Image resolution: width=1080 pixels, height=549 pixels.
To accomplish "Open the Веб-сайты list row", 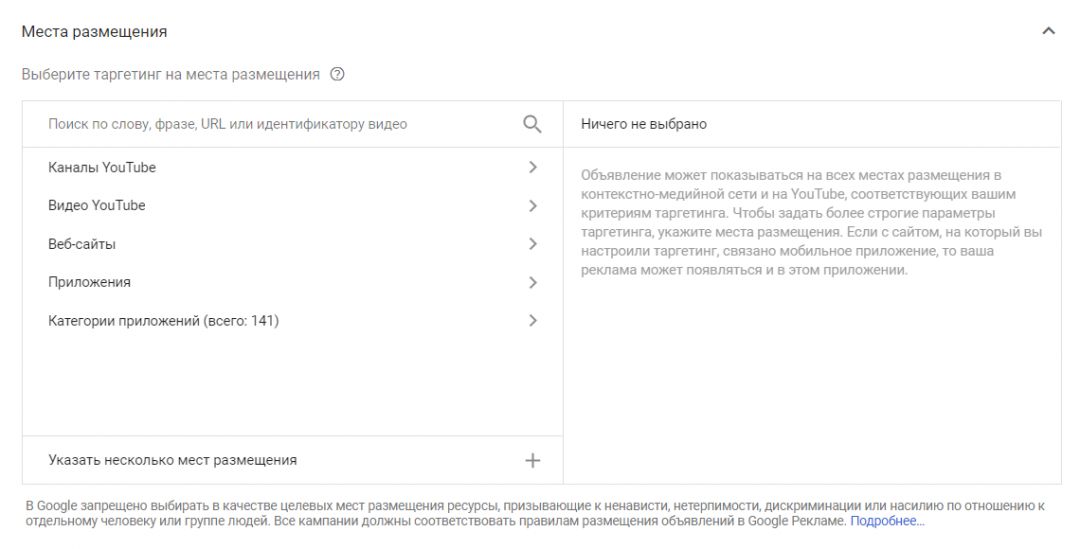I will (x=293, y=244).
